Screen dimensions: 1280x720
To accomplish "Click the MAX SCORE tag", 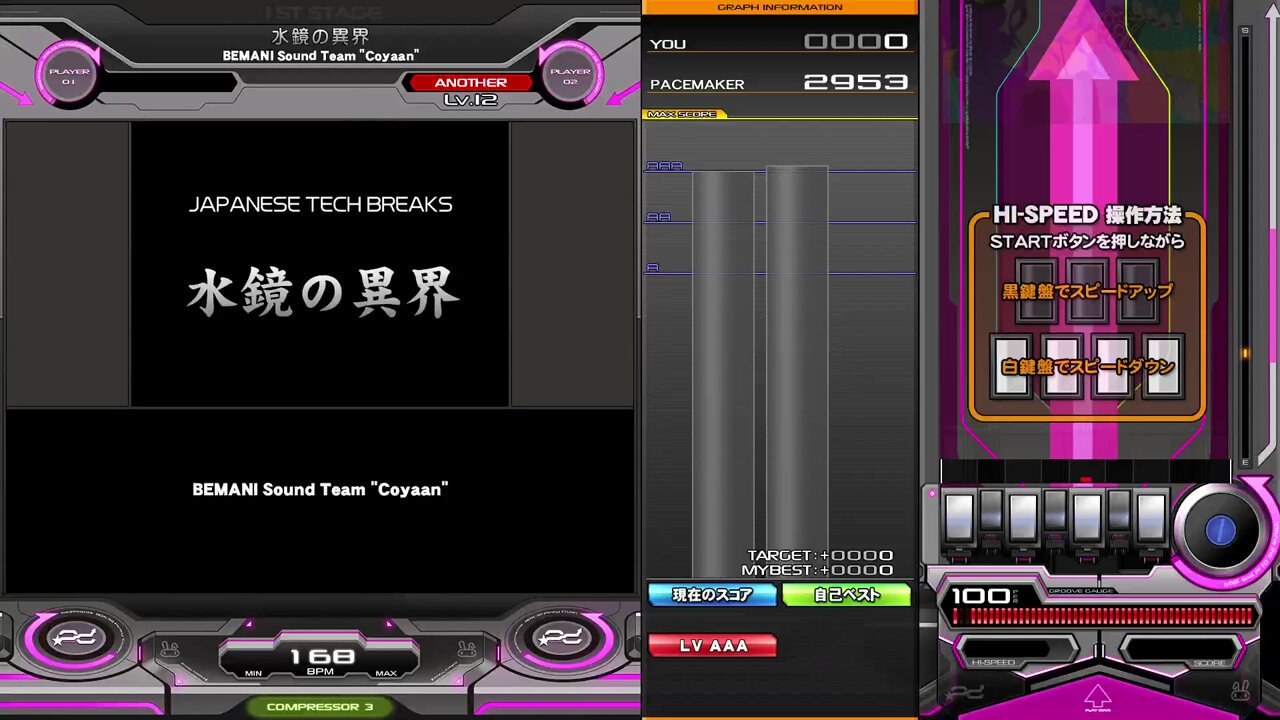I will pyautogui.click(x=683, y=114).
